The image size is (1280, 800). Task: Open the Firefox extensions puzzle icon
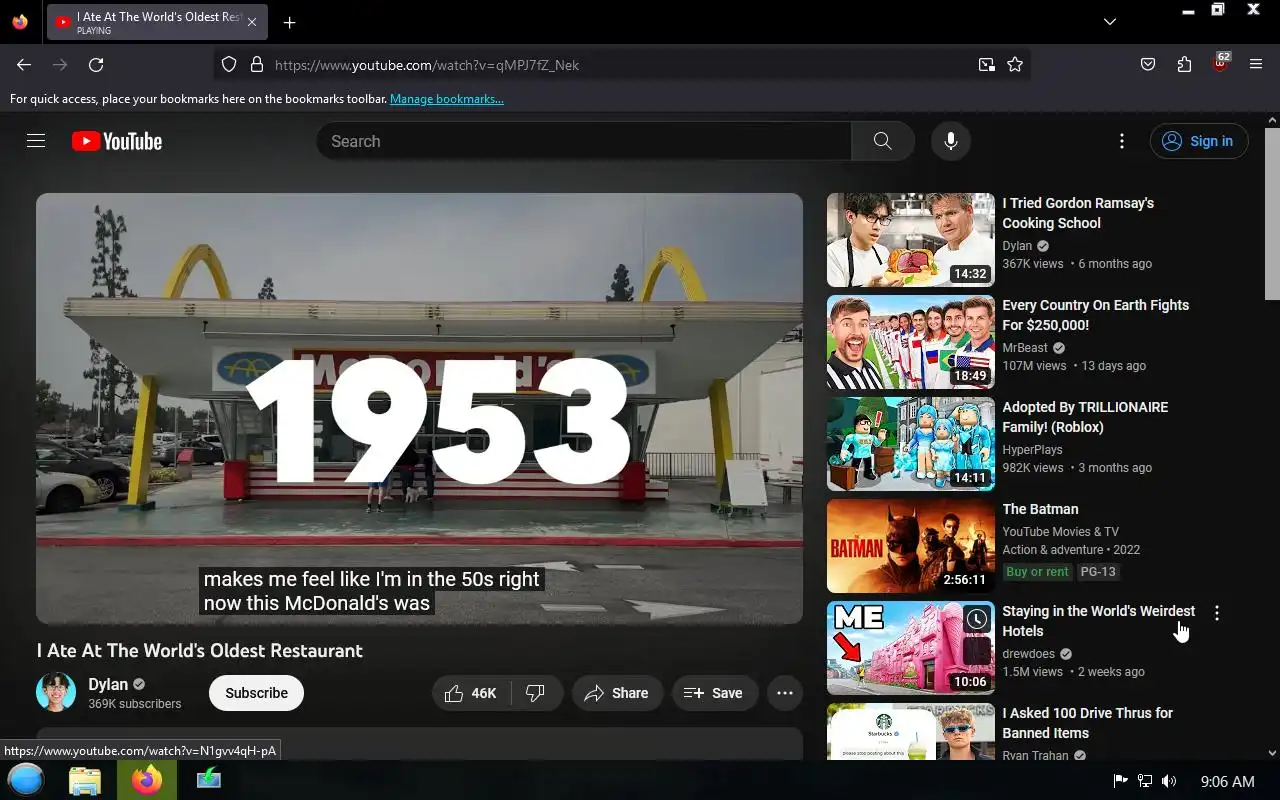pos(1184,65)
